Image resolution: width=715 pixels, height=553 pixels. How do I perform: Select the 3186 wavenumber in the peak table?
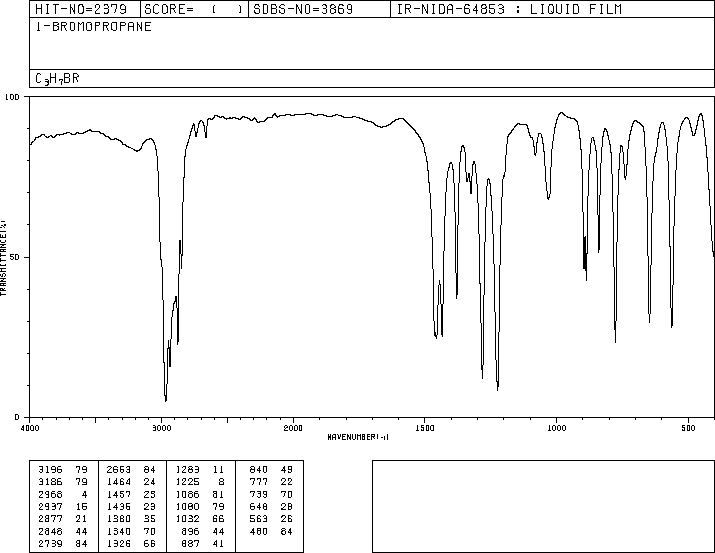click(50, 482)
